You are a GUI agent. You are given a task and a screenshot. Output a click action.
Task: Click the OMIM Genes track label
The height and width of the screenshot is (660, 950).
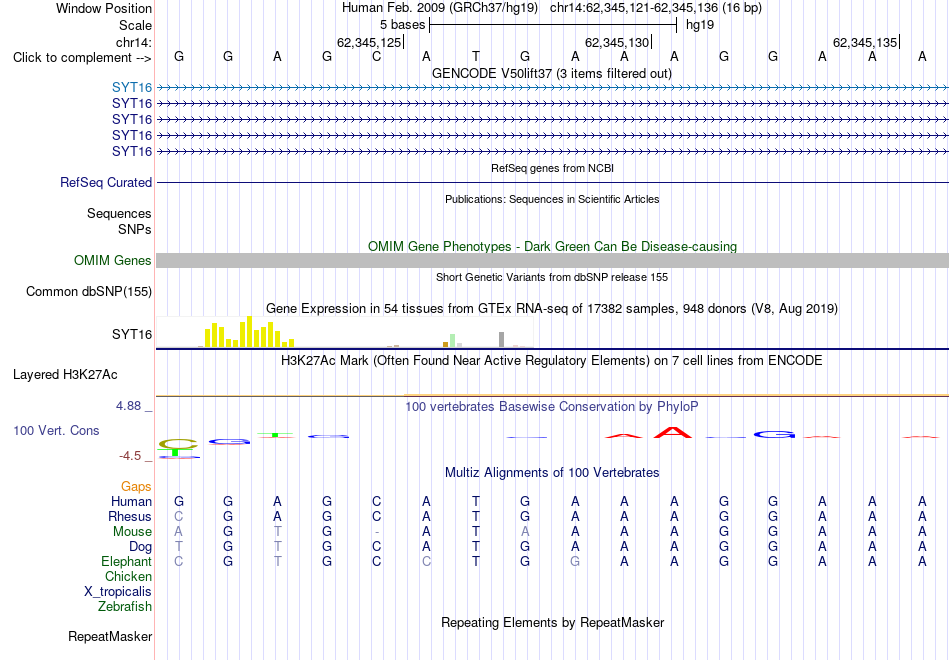(112, 261)
